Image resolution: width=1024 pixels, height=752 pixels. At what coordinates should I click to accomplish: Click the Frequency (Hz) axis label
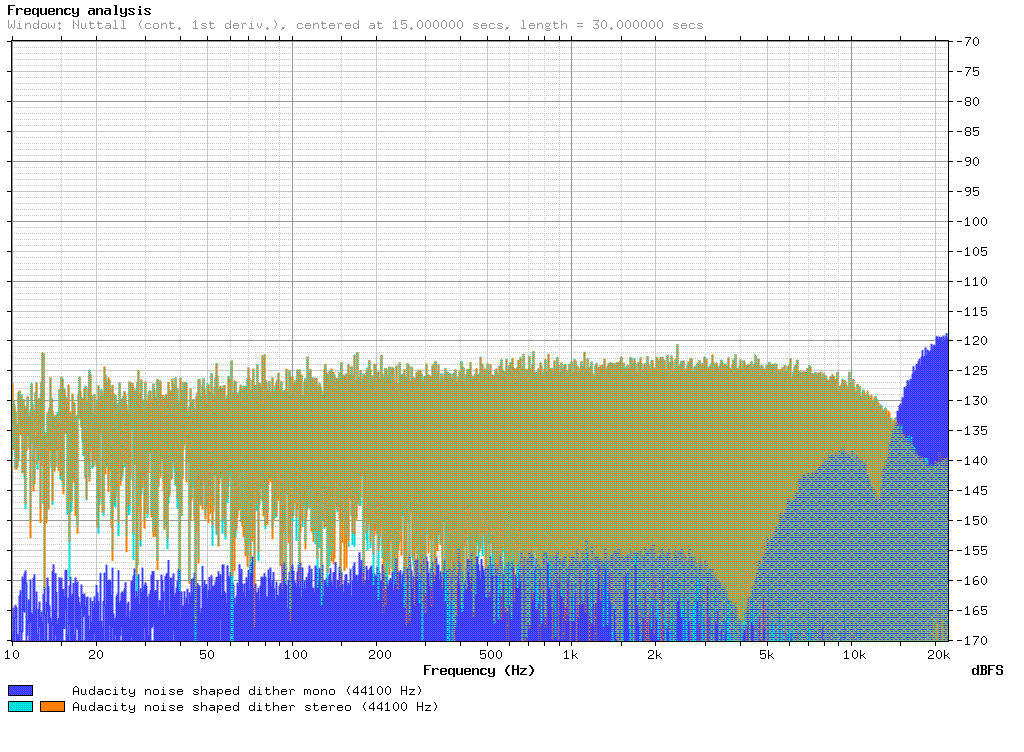tap(480, 671)
